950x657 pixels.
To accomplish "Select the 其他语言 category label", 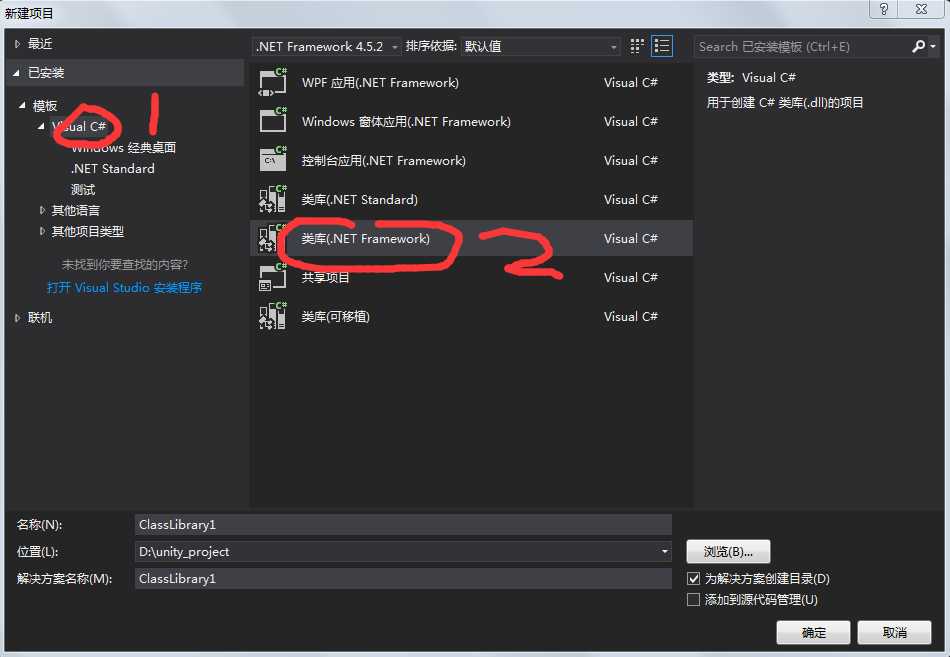I will [x=76, y=210].
